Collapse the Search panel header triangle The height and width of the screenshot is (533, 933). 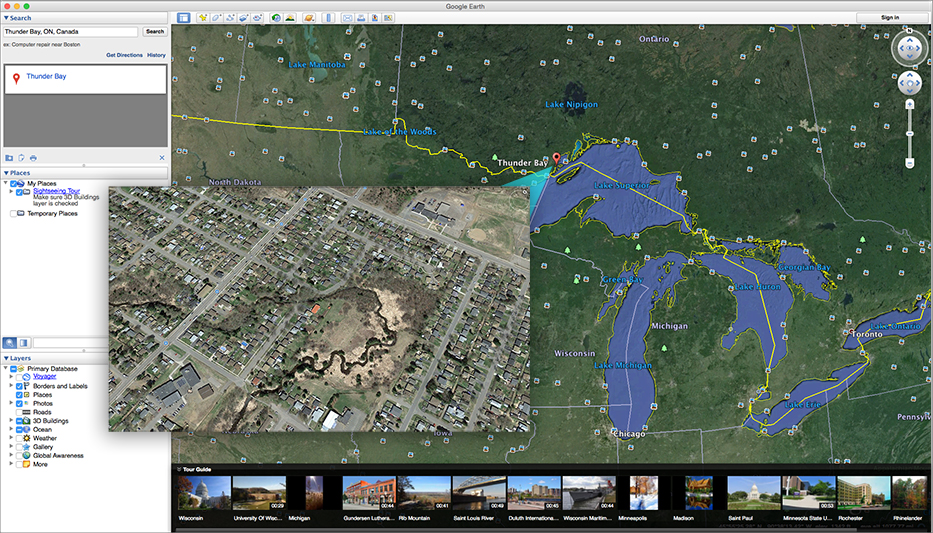click(x=7, y=18)
